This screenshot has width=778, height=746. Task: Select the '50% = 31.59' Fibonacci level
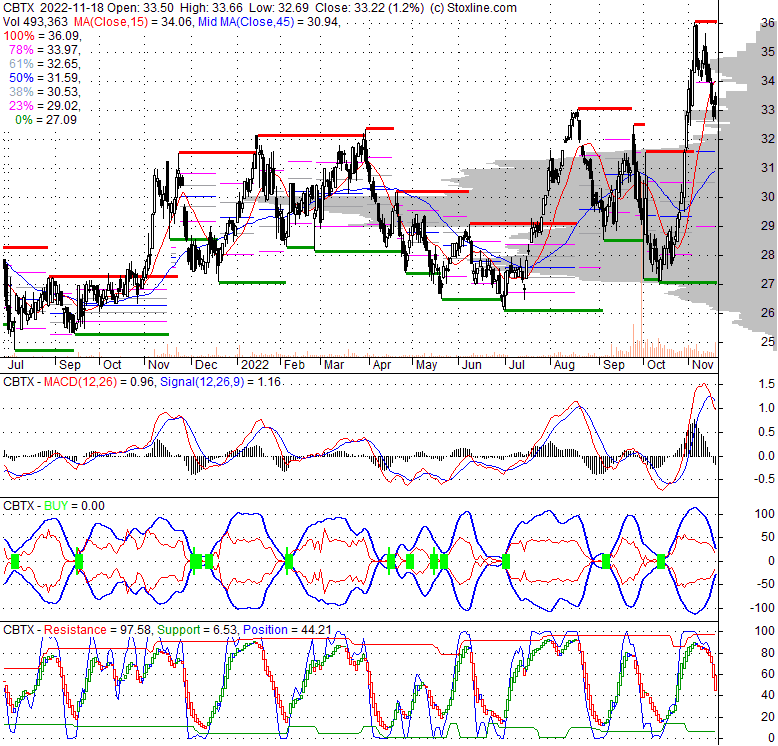coord(44,78)
